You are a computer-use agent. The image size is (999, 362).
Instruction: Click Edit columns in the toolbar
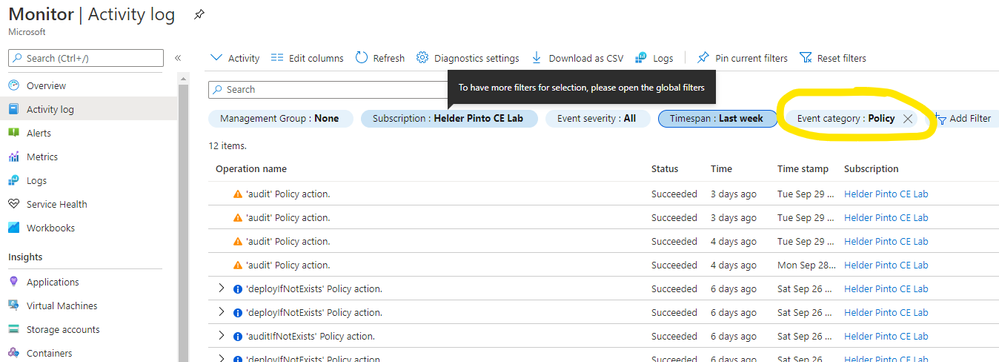(307, 58)
